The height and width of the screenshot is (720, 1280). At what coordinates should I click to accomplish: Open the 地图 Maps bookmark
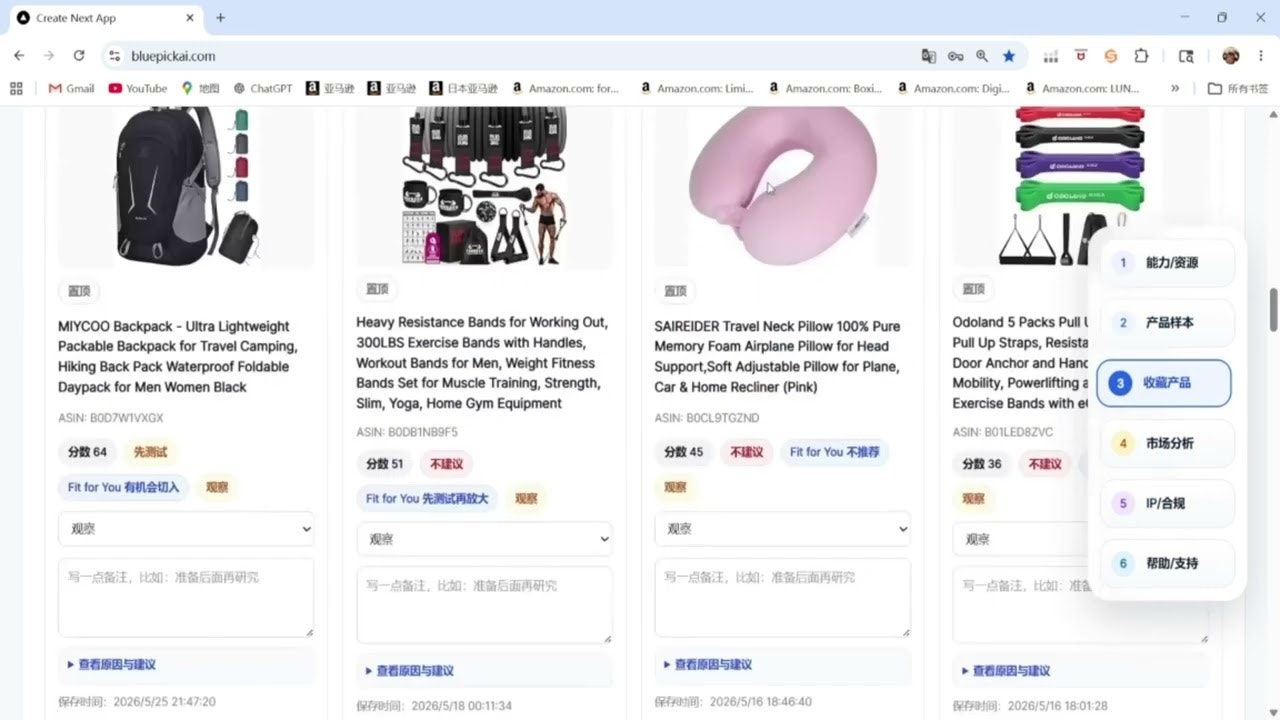coord(200,88)
